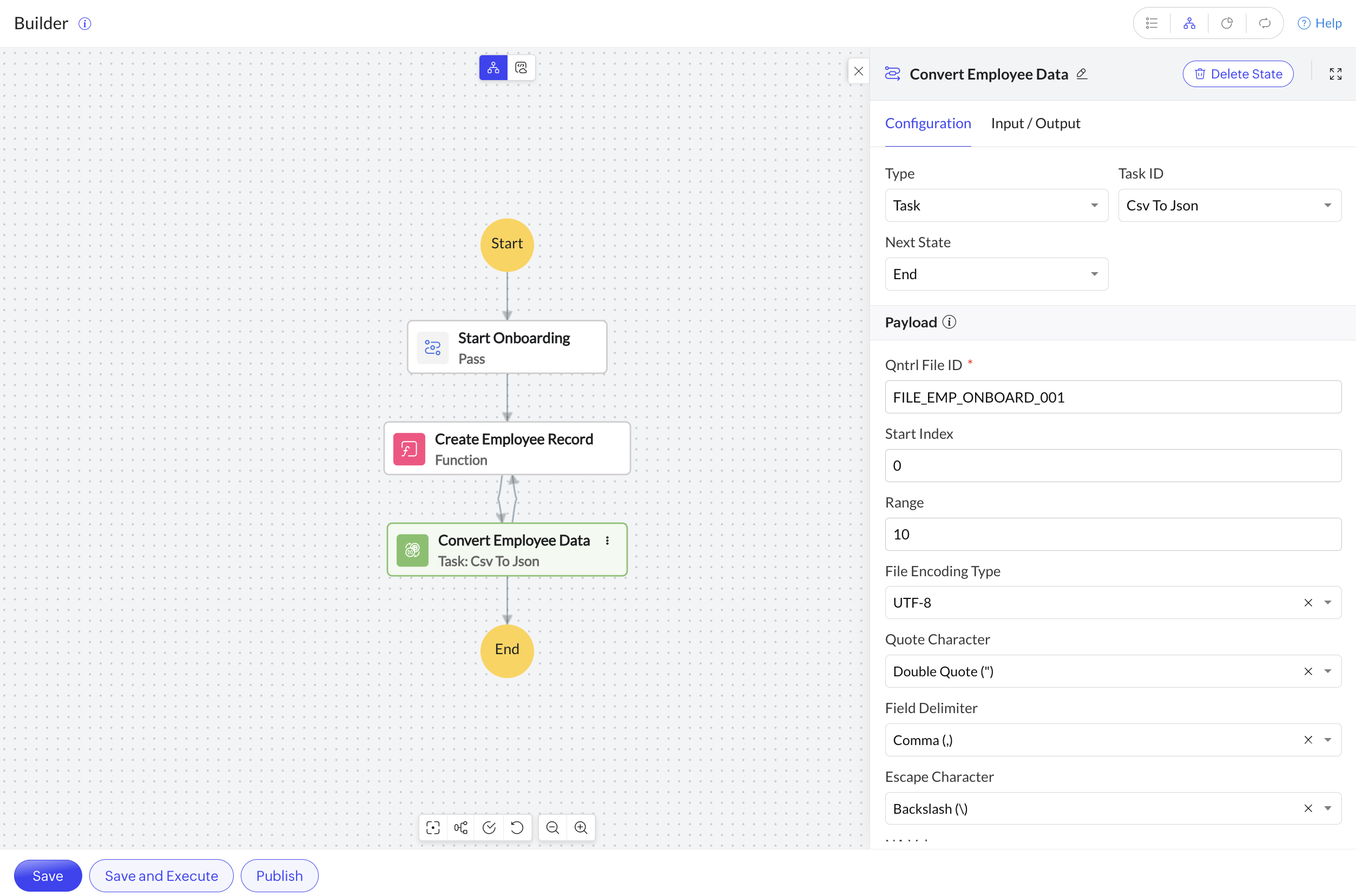Open the Task ID dropdown showing Csv To Json
The width and height of the screenshot is (1356, 896).
pyautogui.click(x=1229, y=205)
